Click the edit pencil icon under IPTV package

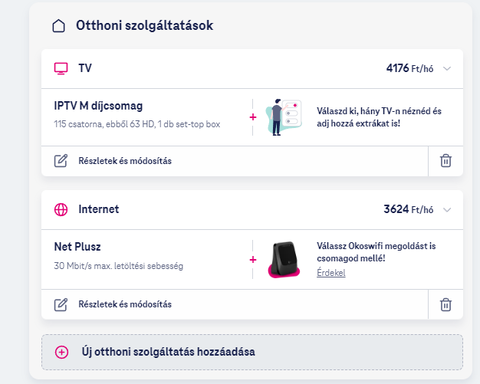[61, 161]
